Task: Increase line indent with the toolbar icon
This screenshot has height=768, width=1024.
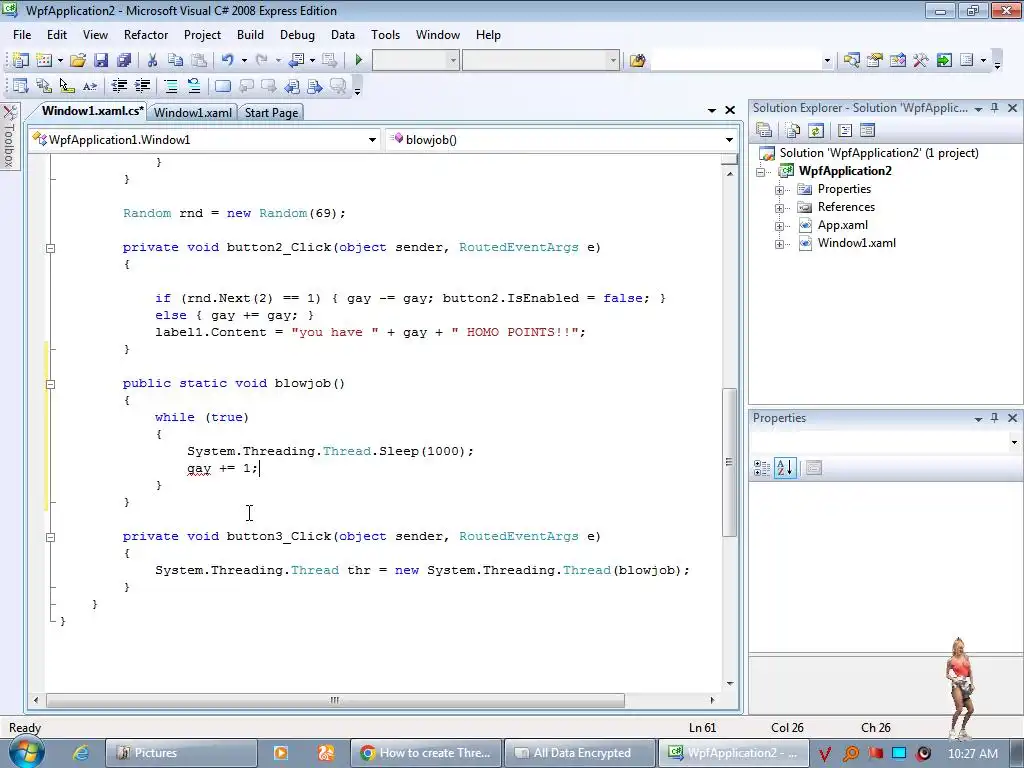Action: (142, 86)
